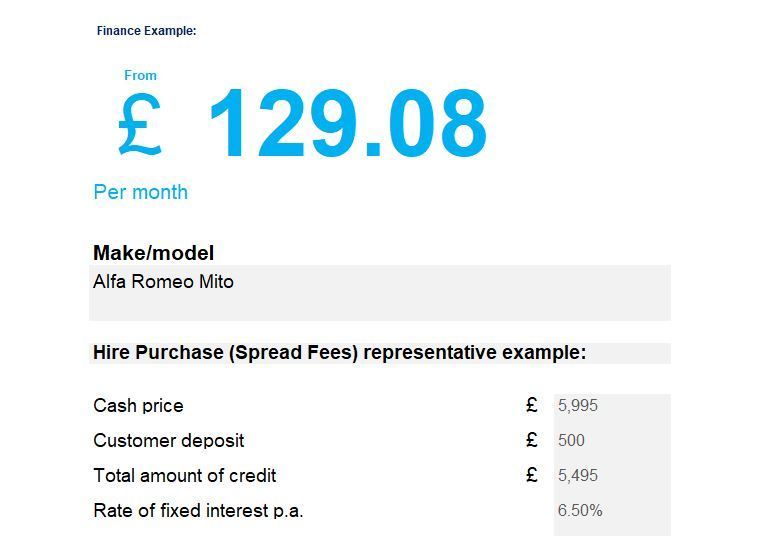
Task: Select the 500 deposit value field
Action: pos(612,440)
